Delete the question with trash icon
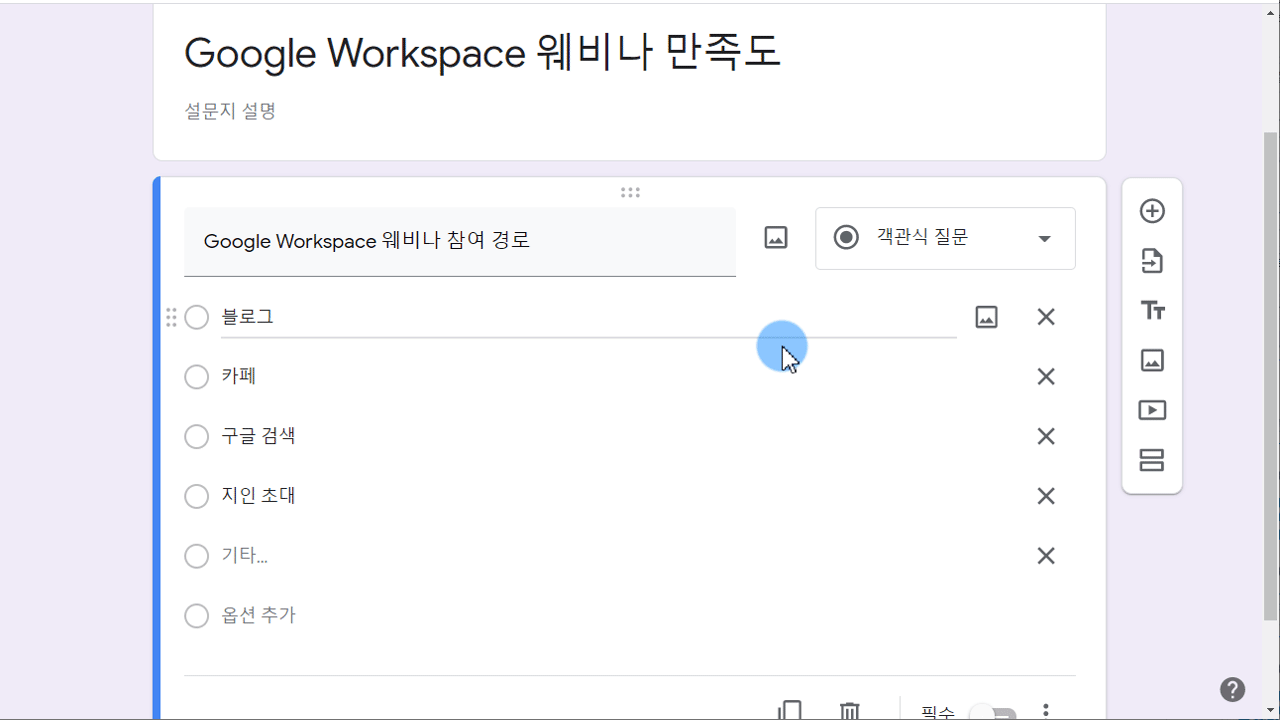 tap(849, 710)
